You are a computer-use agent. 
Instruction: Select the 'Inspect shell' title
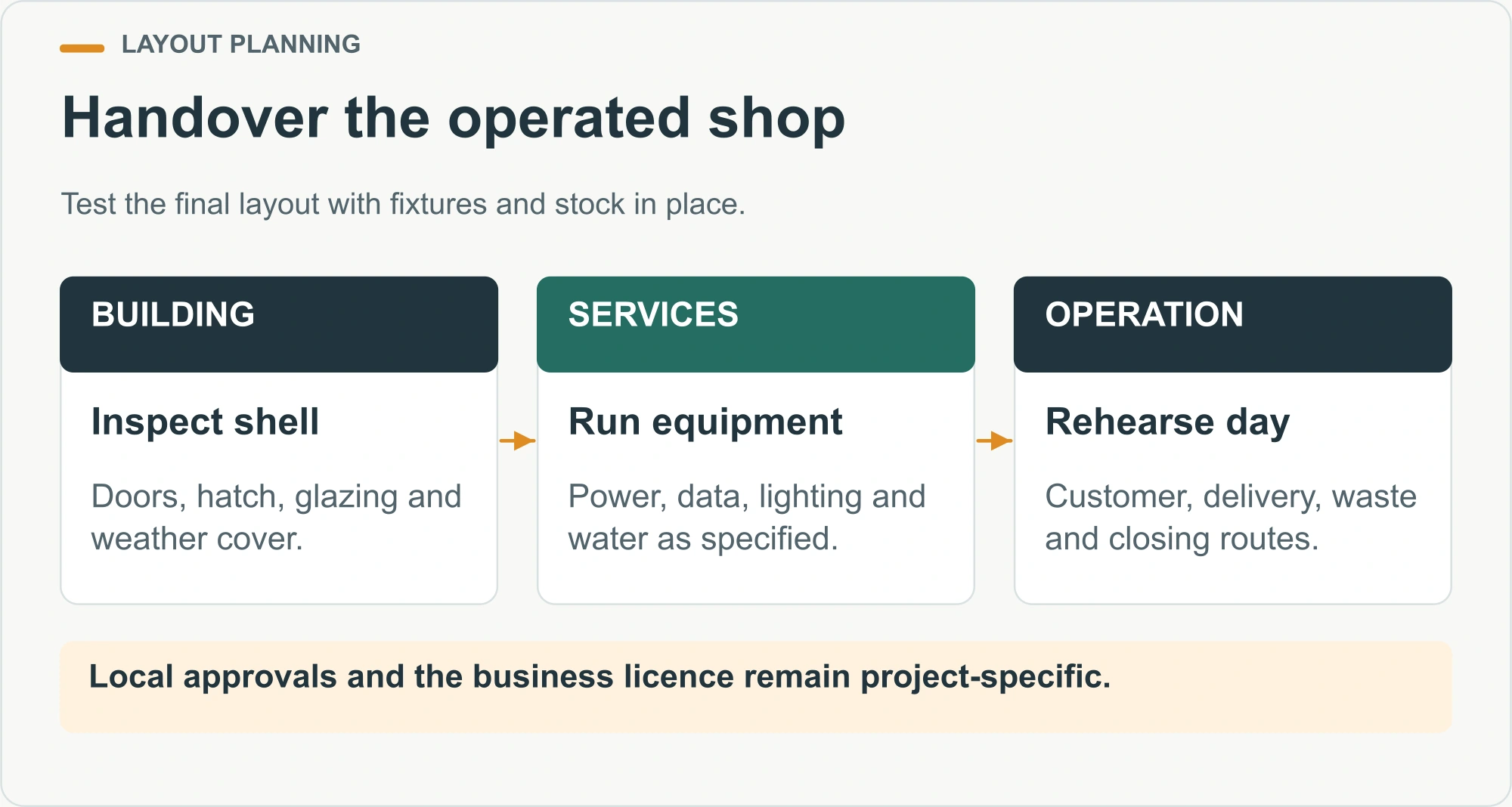pos(205,422)
